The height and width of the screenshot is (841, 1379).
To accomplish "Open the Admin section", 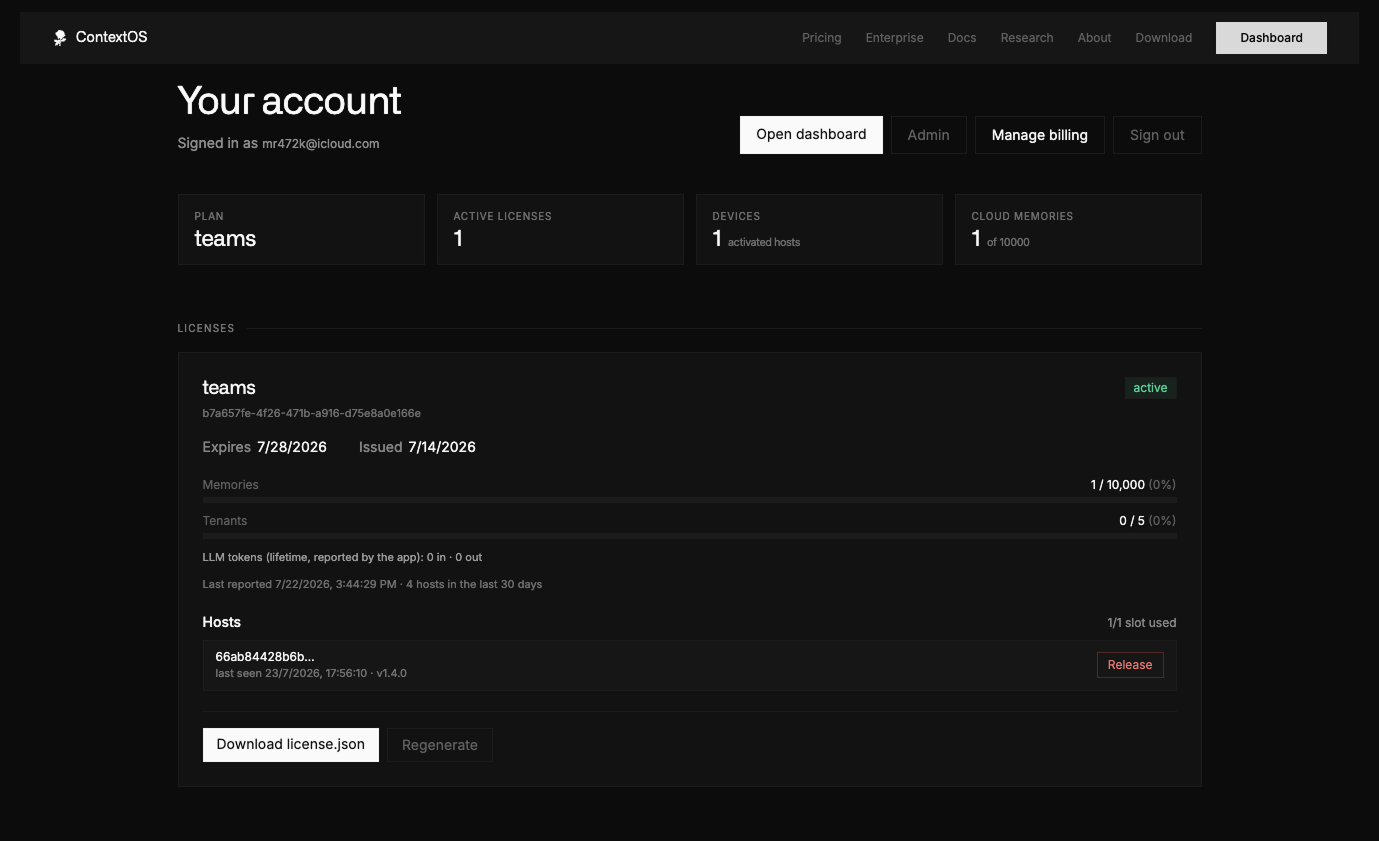I will (928, 135).
